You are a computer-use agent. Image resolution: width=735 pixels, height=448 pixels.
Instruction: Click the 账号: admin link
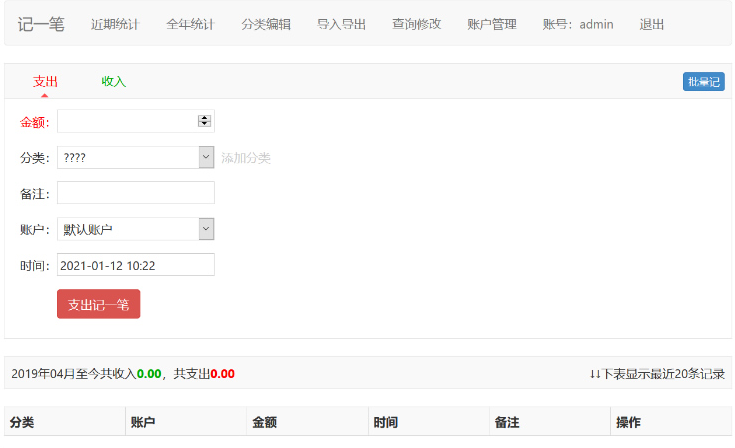point(578,24)
